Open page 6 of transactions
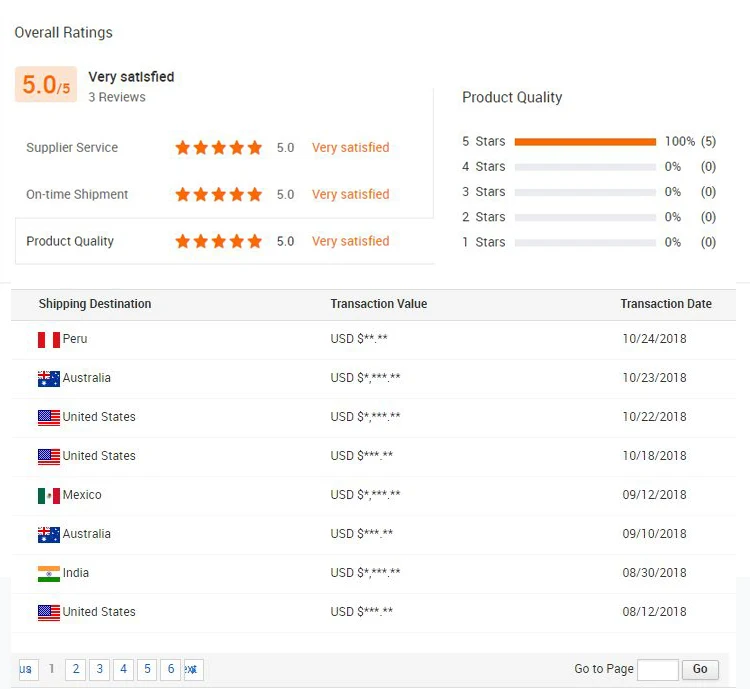Screen dimensions: 750x689 (171, 669)
